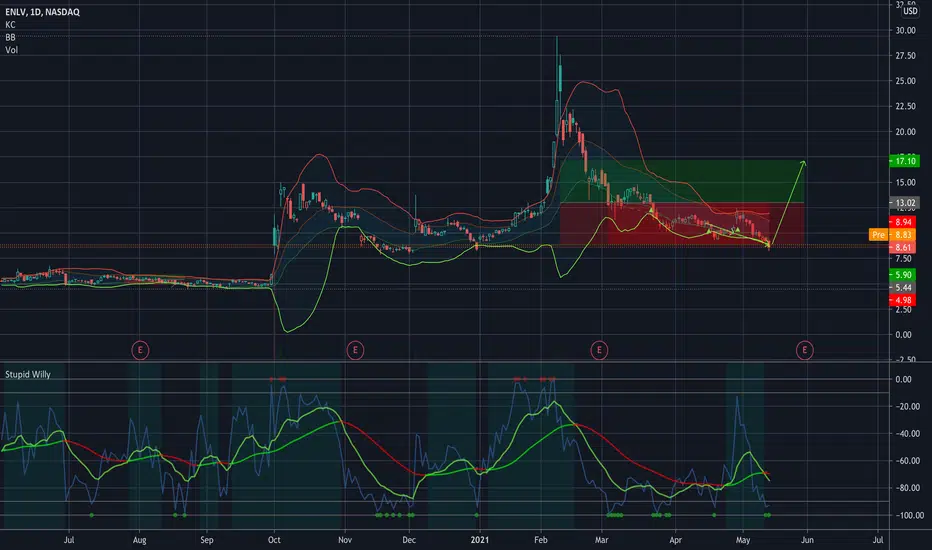Screen dimensions: 932x550
Task: Open the USD currency selector
Action: click(x=910, y=11)
